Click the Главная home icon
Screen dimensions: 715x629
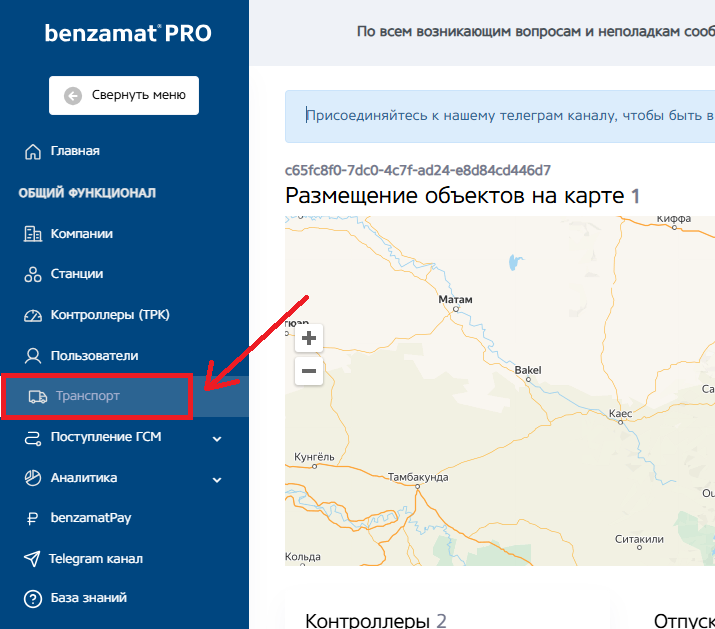tap(33, 151)
